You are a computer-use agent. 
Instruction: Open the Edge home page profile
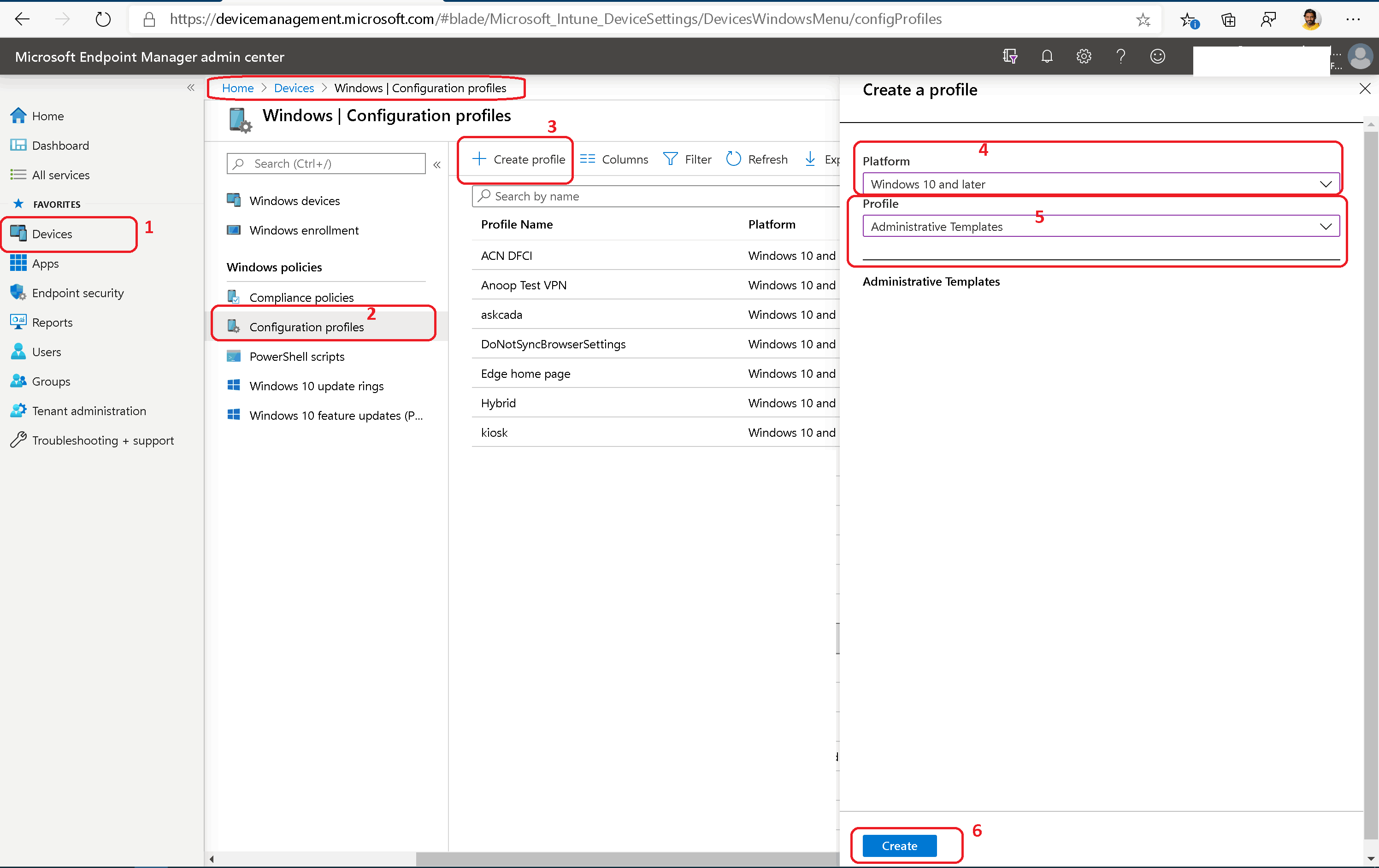pyautogui.click(x=525, y=373)
